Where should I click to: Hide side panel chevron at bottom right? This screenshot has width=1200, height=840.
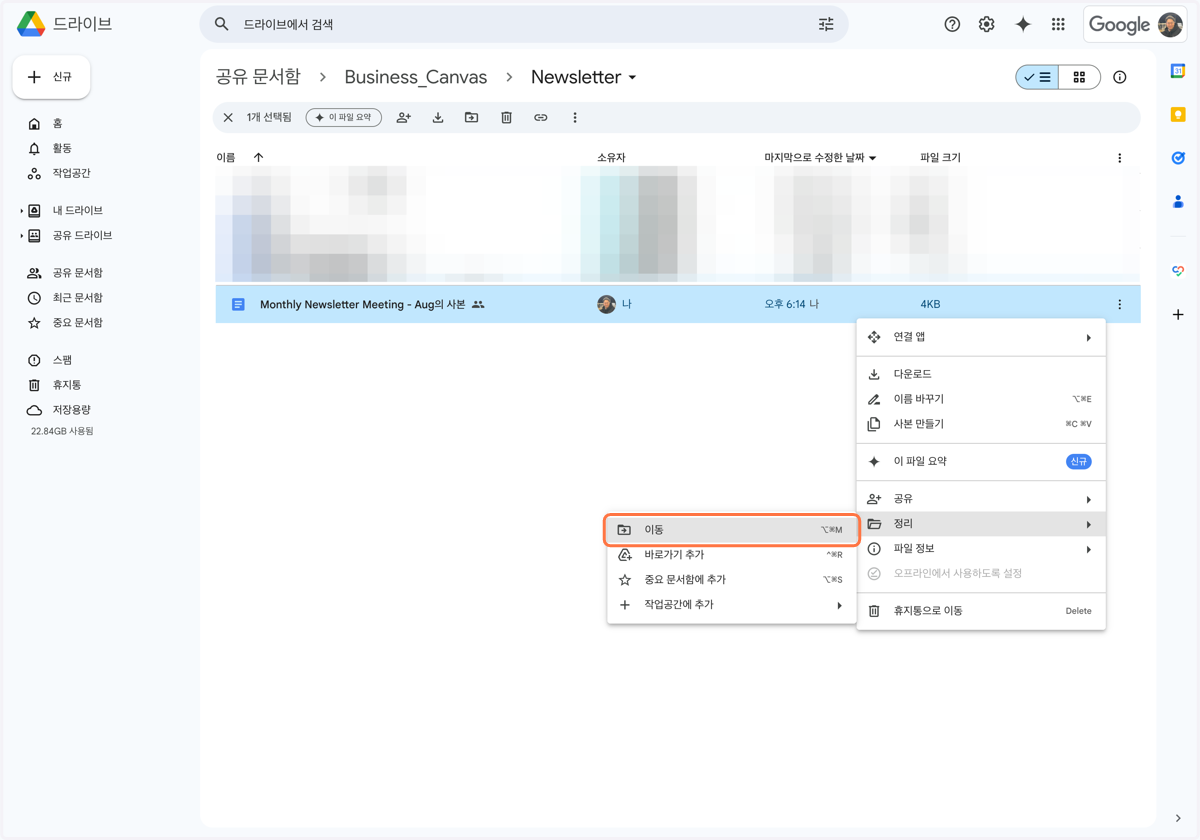pos(1178,818)
